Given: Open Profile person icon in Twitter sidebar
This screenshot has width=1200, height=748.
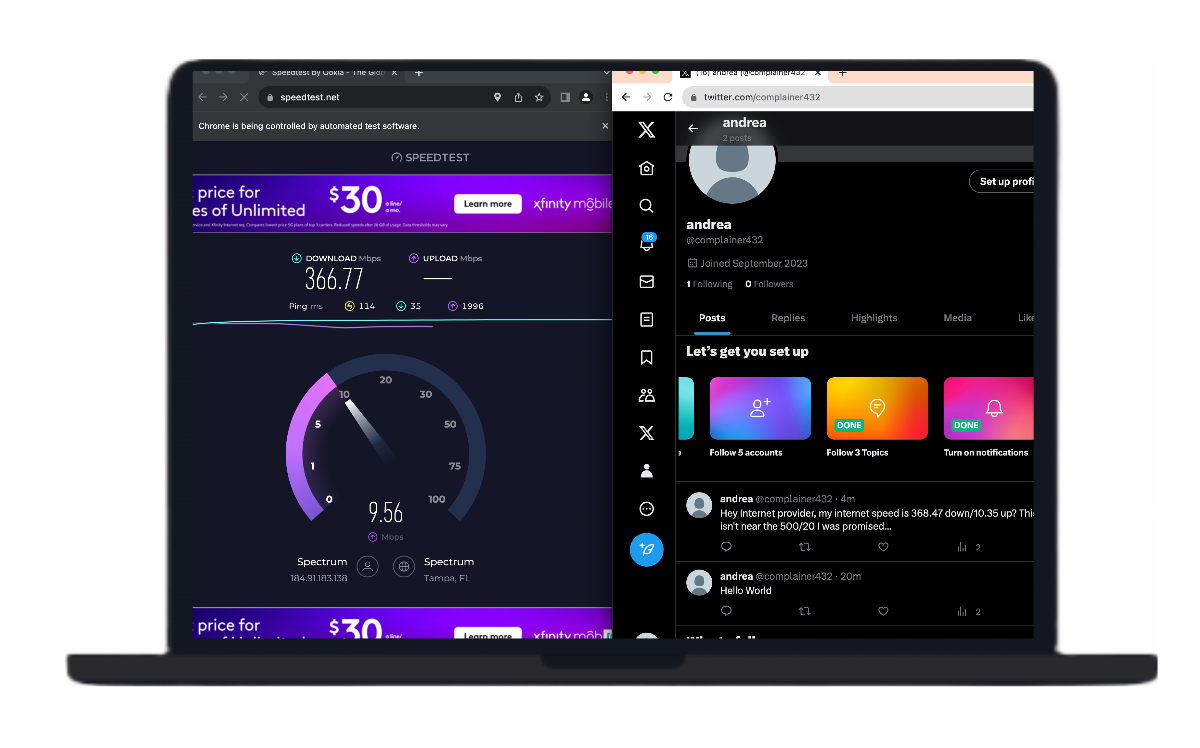Looking at the screenshot, I should coord(646,471).
